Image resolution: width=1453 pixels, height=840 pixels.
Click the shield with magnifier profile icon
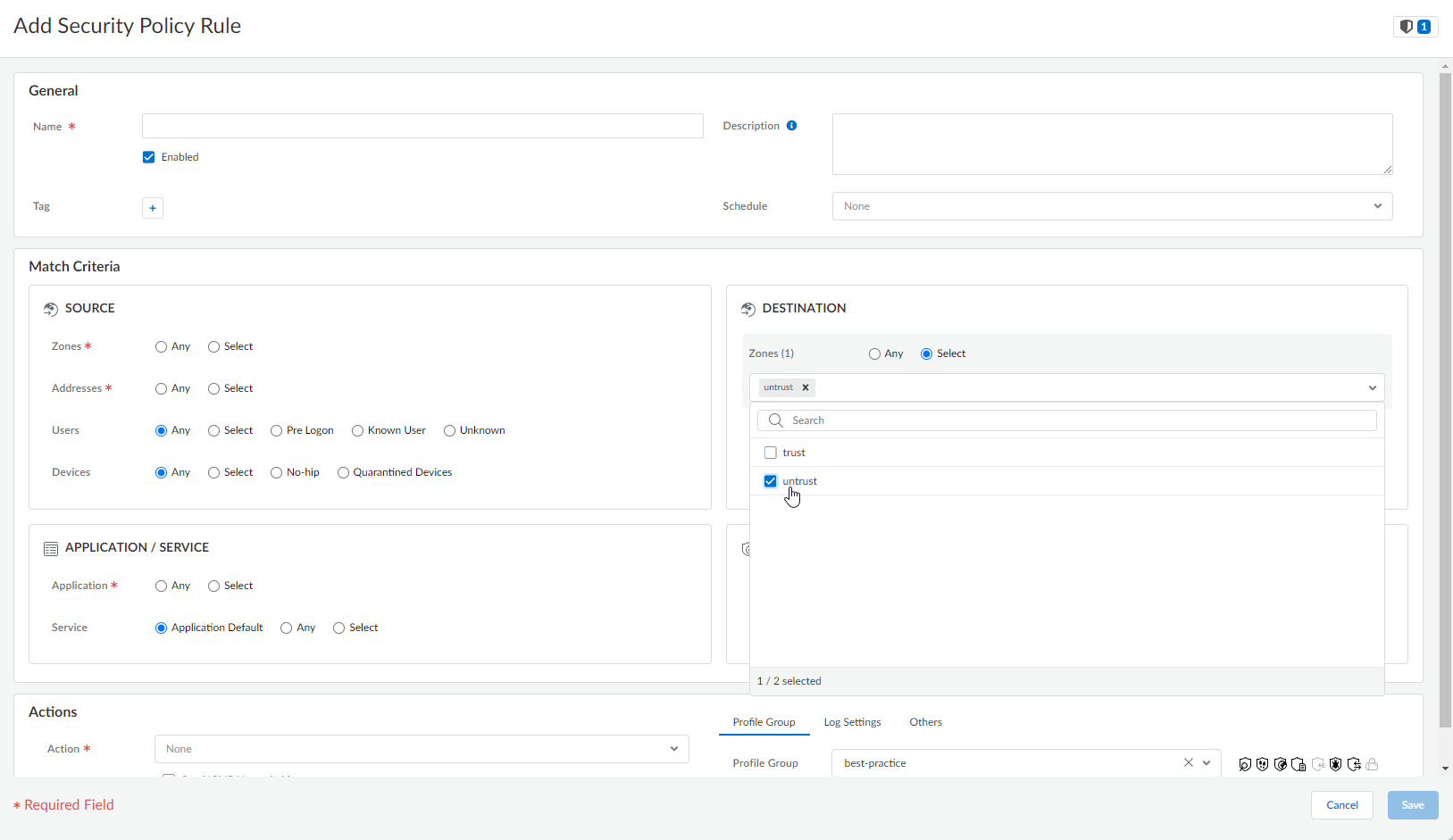pos(1245,764)
